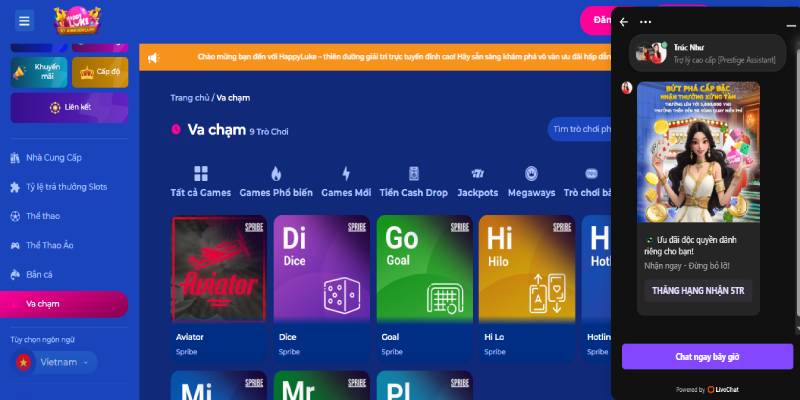
Task: Open Cấp độ level tile
Action: coord(100,72)
